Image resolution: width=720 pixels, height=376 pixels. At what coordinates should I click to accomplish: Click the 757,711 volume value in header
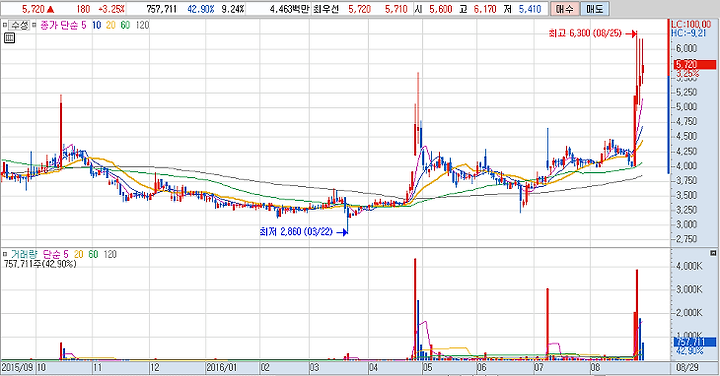coord(162,9)
